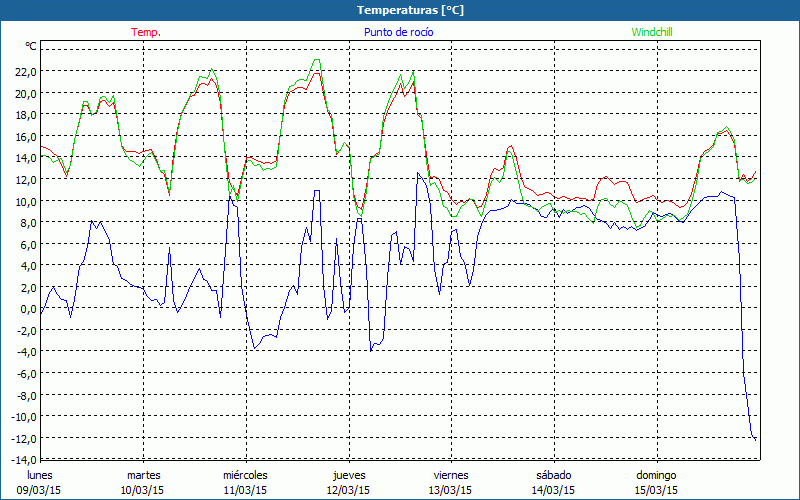Select the blue Punto de rocío legend label
Screen dimensions: 800x500
point(396,32)
